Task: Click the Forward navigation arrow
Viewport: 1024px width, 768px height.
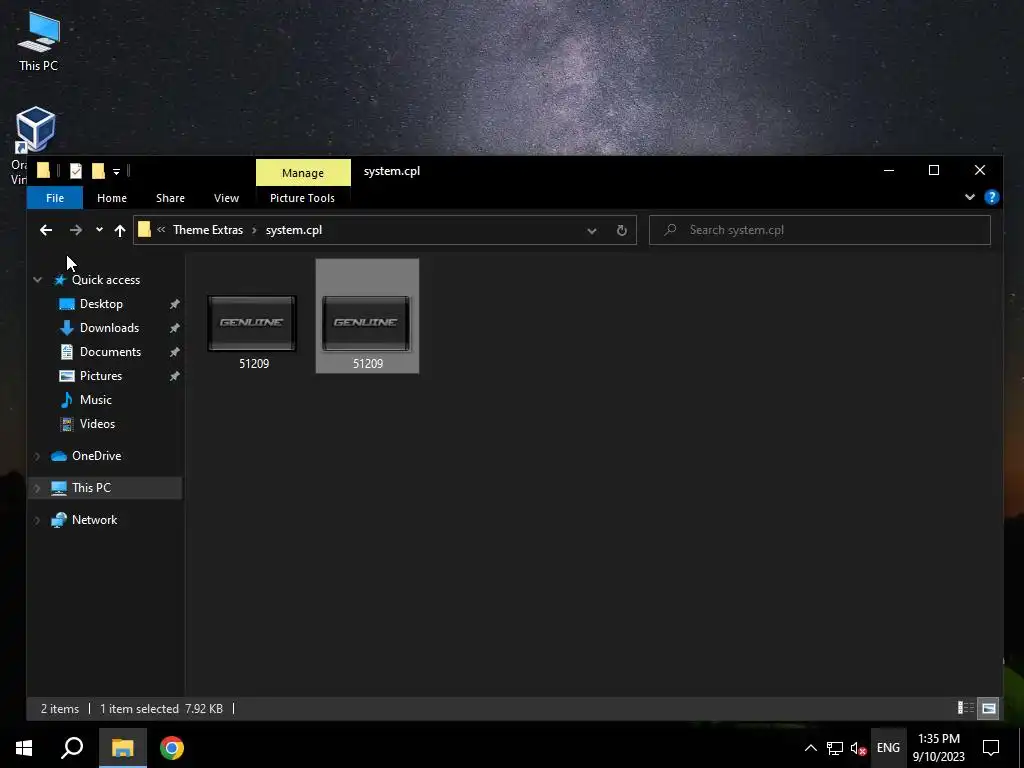Action: click(76, 230)
